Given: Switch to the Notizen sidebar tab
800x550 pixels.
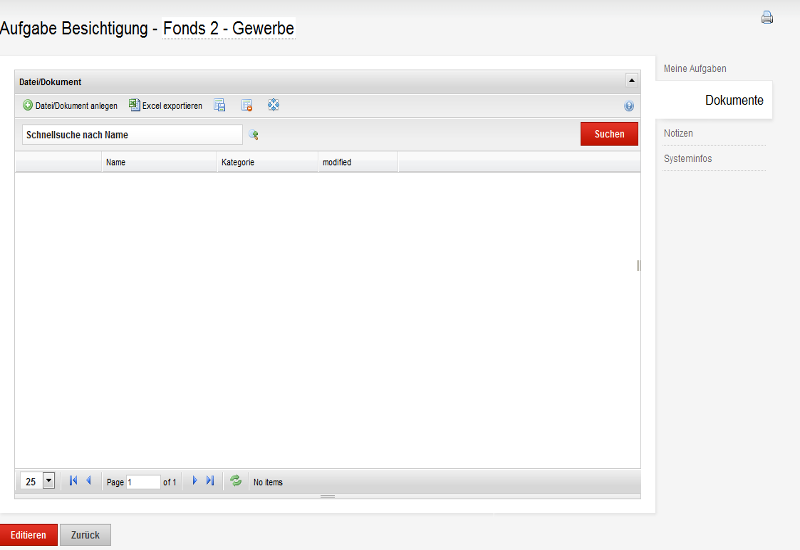Looking at the screenshot, I should coord(678,134).
